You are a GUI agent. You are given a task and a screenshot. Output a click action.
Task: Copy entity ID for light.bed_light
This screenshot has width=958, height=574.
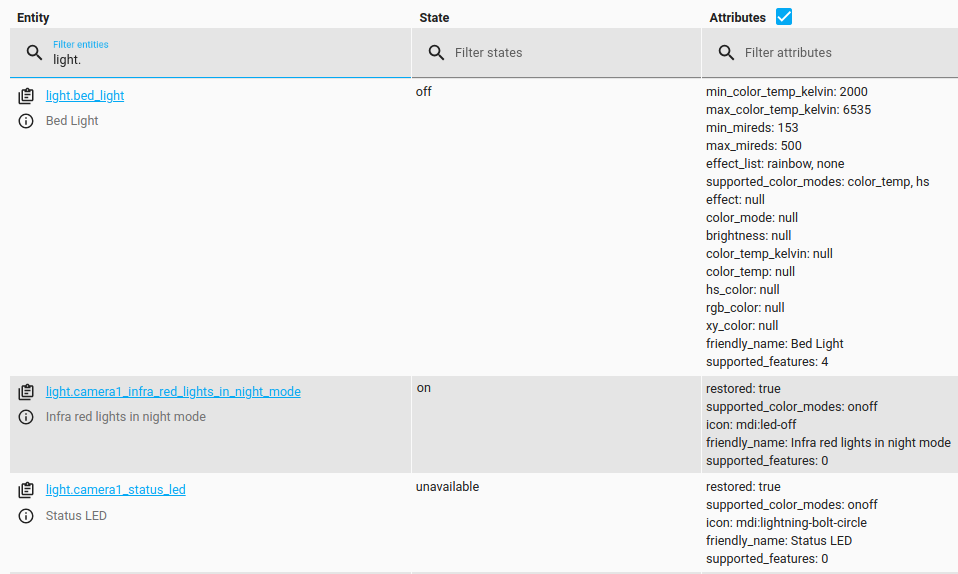(x=26, y=96)
